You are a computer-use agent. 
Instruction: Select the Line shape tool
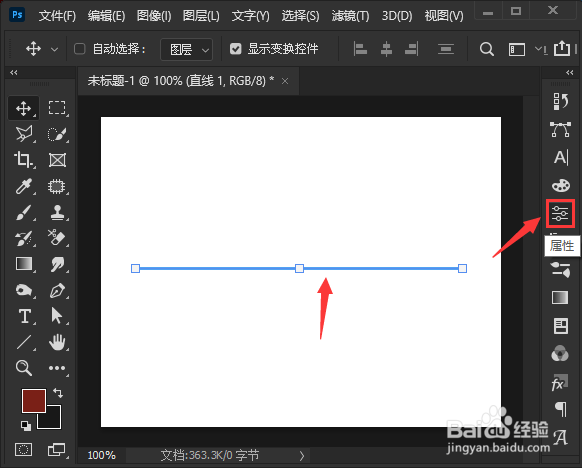[24, 342]
